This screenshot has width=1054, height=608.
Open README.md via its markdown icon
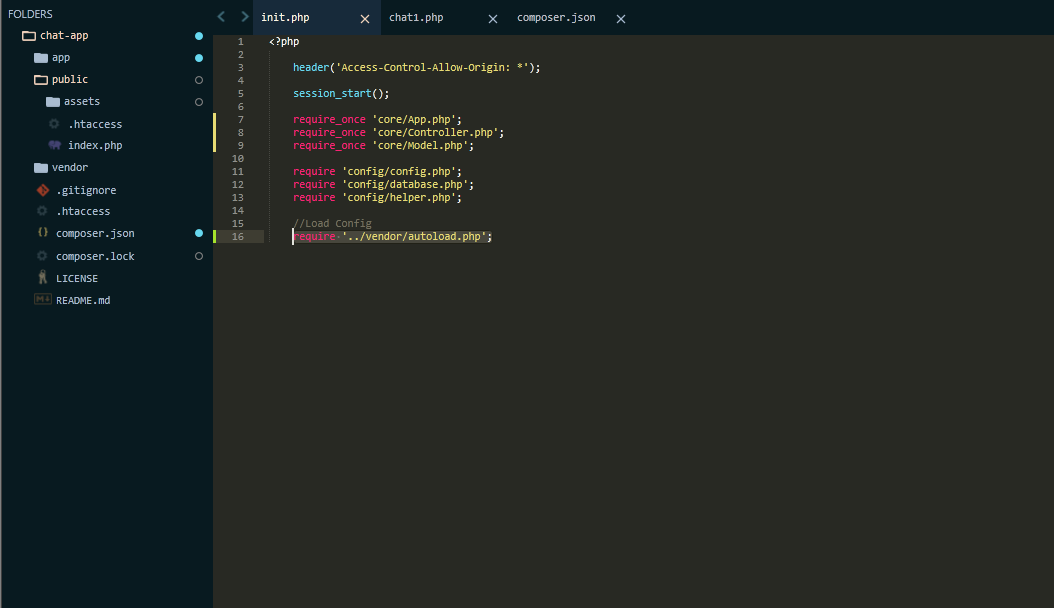(x=41, y=299)
